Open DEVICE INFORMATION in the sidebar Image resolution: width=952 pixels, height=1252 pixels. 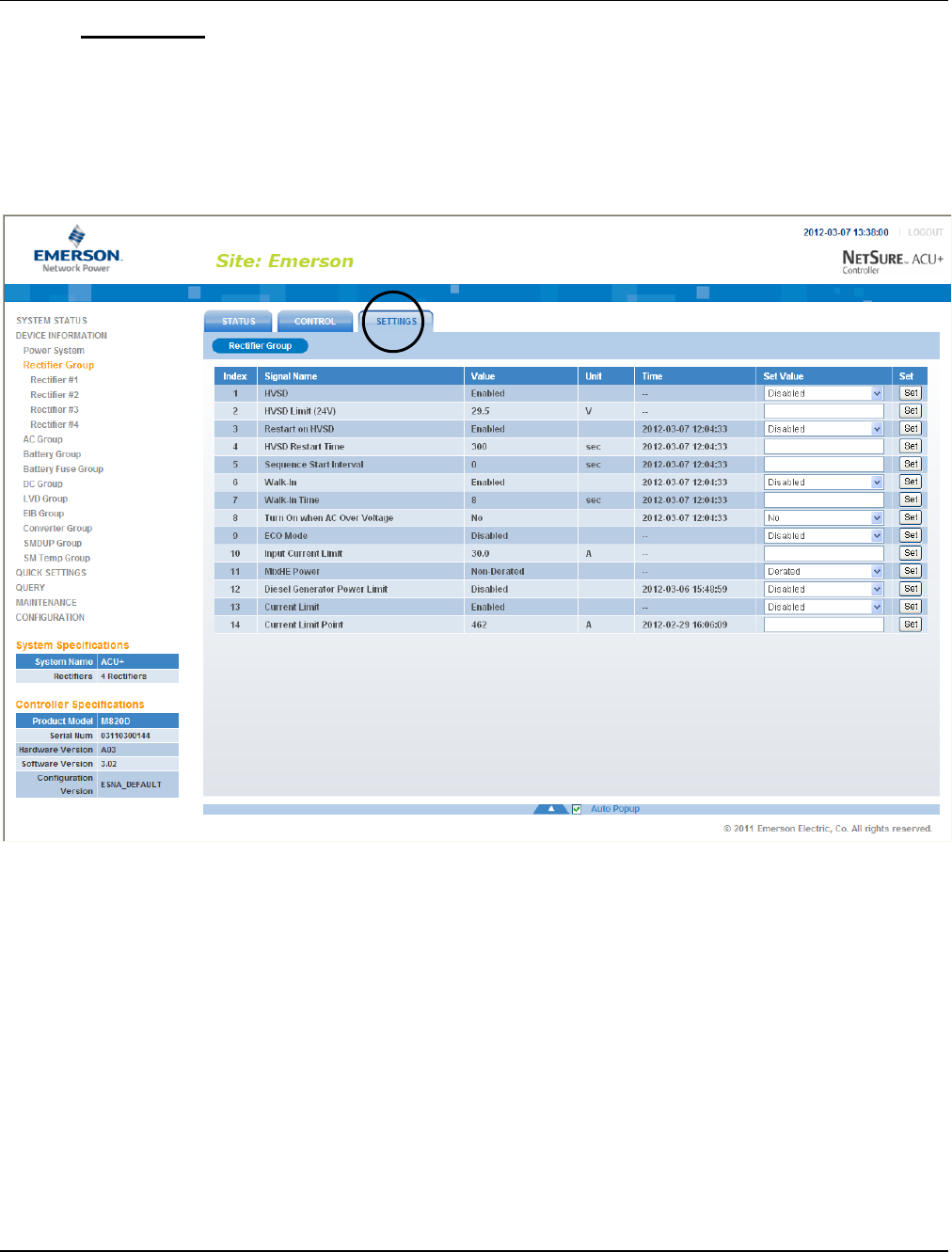(x=61, y=336)
